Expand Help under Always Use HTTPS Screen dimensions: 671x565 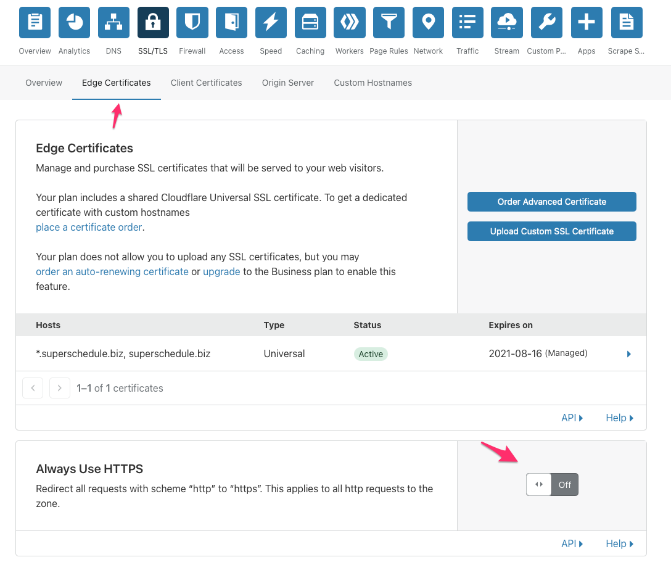click(x=620, y=544)
